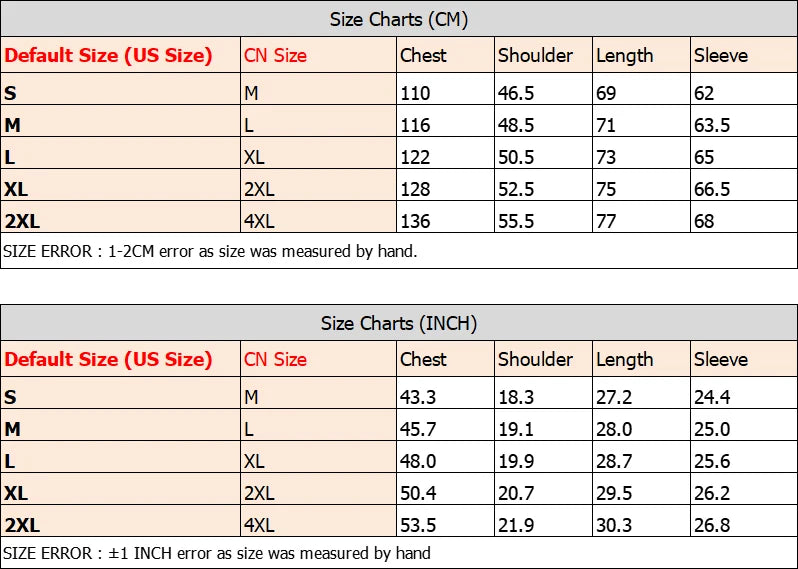The image size is (798, 569).
Task: Select the Chest header in the CM table
Action: tap(423, 55)
